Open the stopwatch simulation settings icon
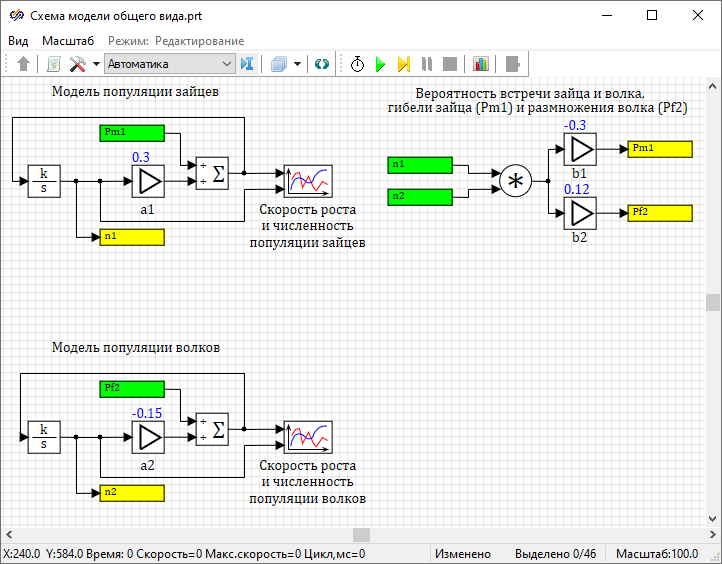Viewport: 722px width, 564px height. (x=357, y=64)
